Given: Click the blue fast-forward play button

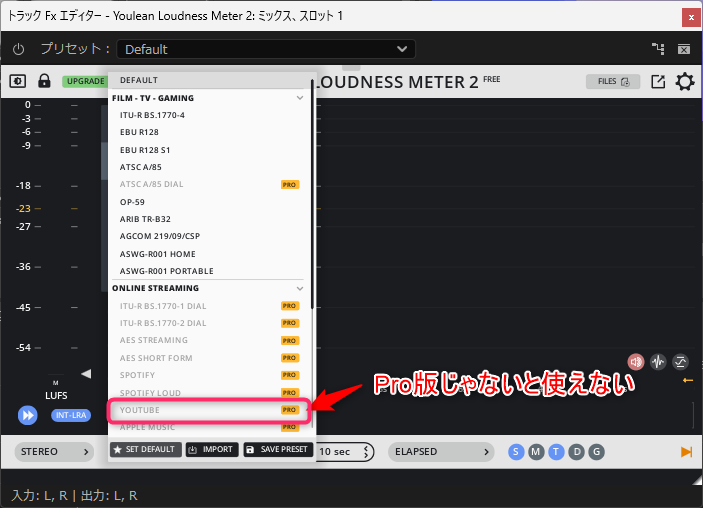Looking at the screenshot, I should [x=27, y=415].
